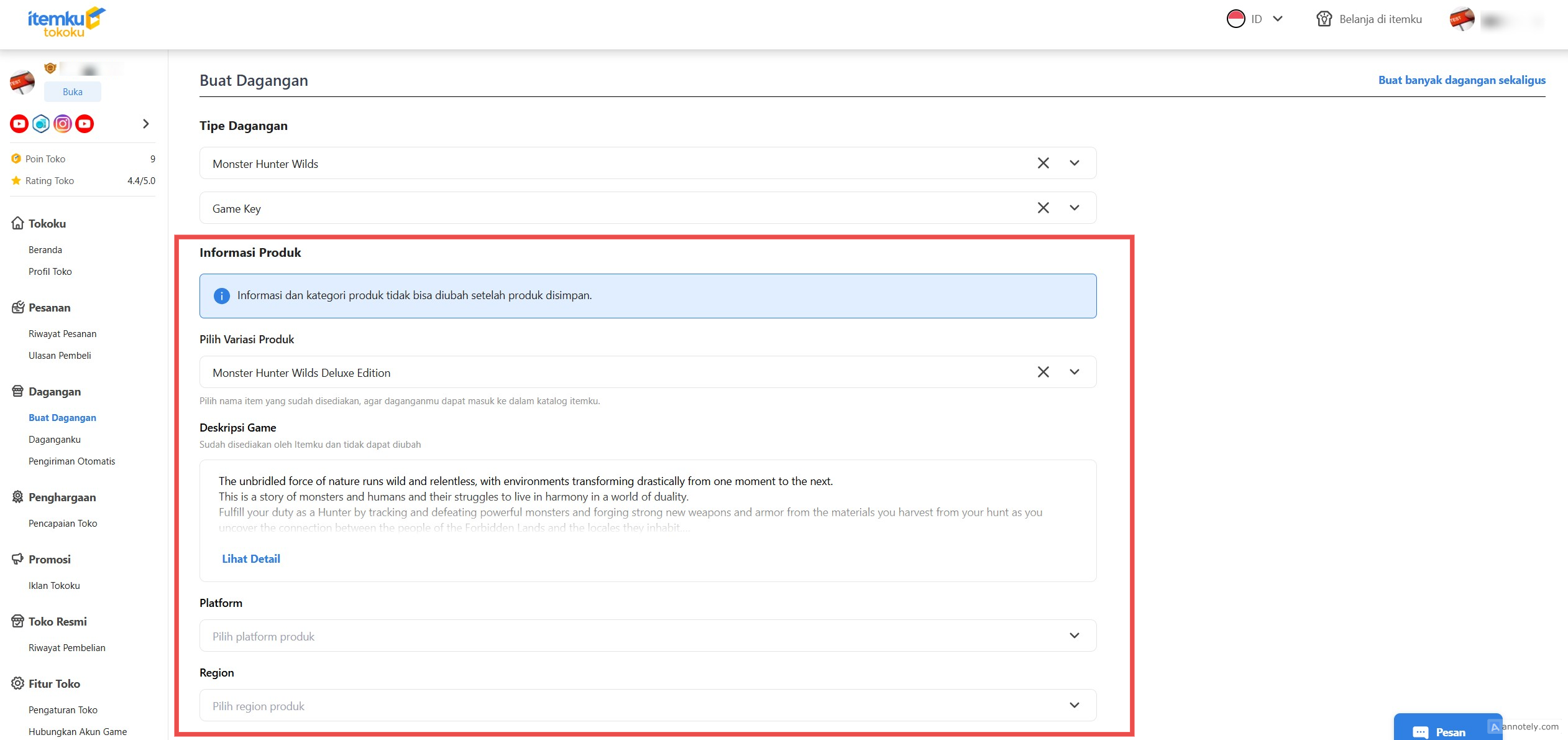Open the ID language selector chevron
The height and width of the screenshot is (740, 1568).
[x=1278, y=19]
